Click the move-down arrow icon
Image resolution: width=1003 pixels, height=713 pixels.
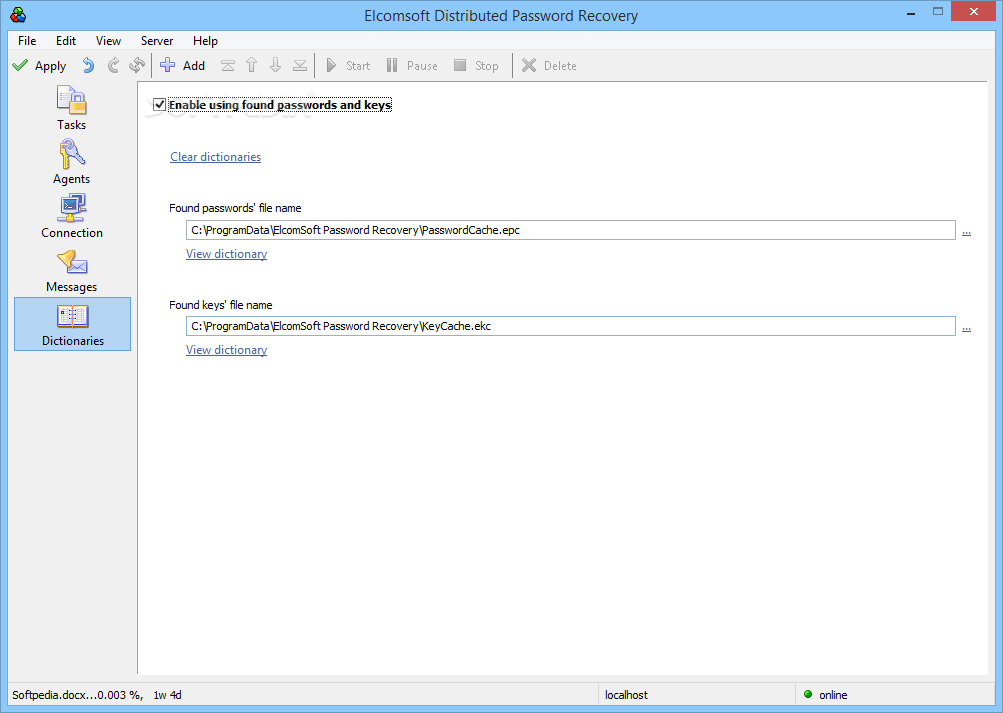pyautogui.click(x=276, y=65)
